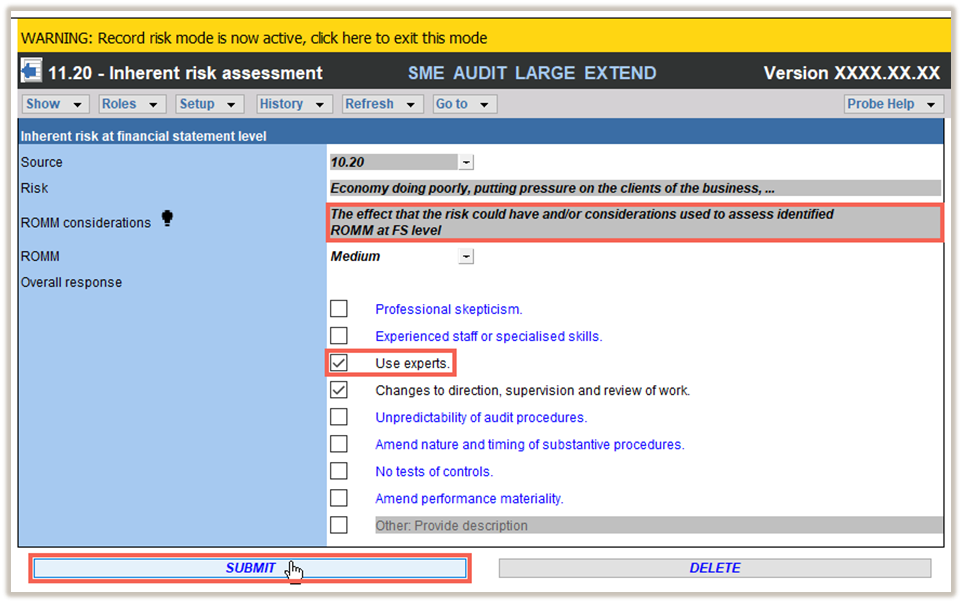The width and height of the screenshot is (962, 603).
Task: Open the Refresh dropdown menu
Action: click(x=382, y=104)
